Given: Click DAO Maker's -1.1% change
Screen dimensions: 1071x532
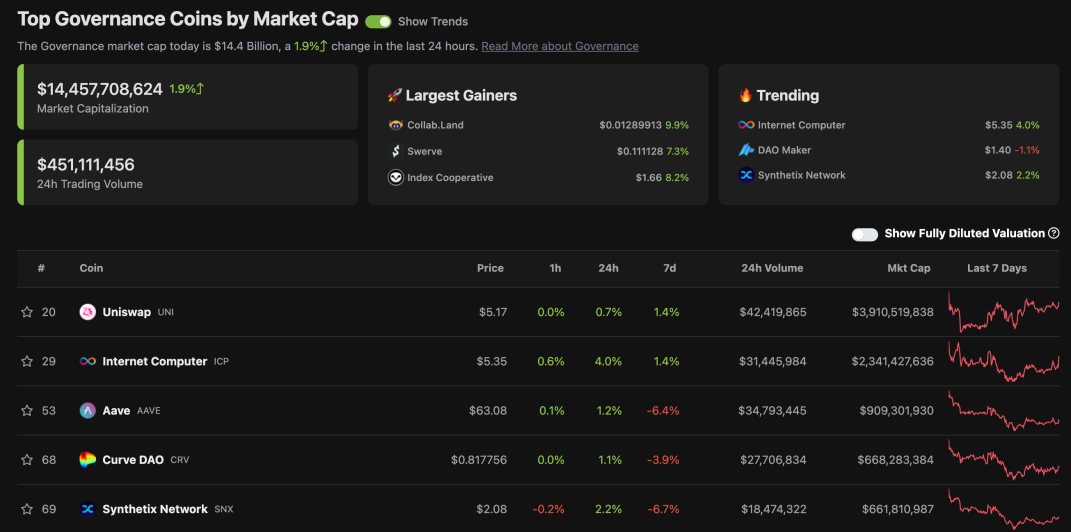Looking at the screenshot, I should pos(1027,150).
